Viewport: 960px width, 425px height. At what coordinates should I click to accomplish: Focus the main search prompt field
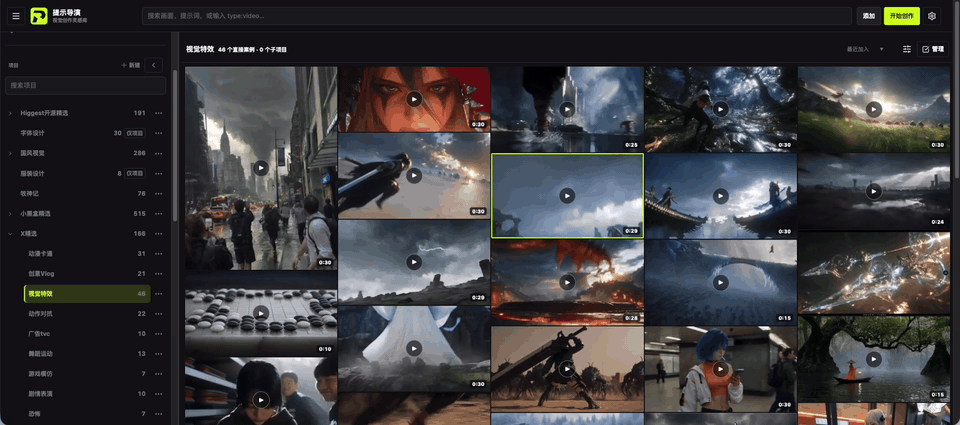click(497, 16)
